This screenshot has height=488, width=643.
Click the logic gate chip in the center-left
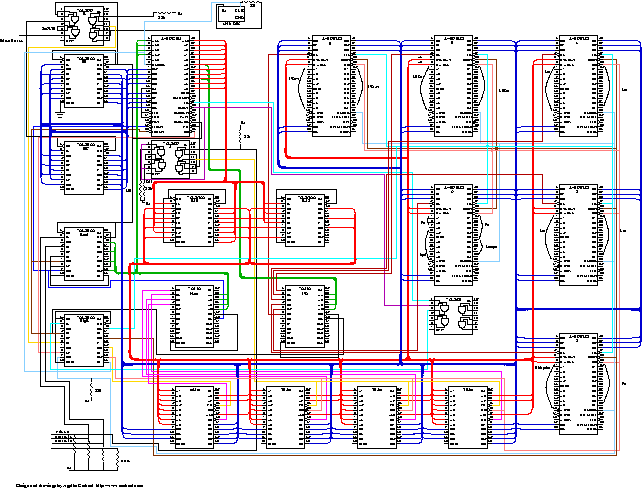[x=160, y=160]
